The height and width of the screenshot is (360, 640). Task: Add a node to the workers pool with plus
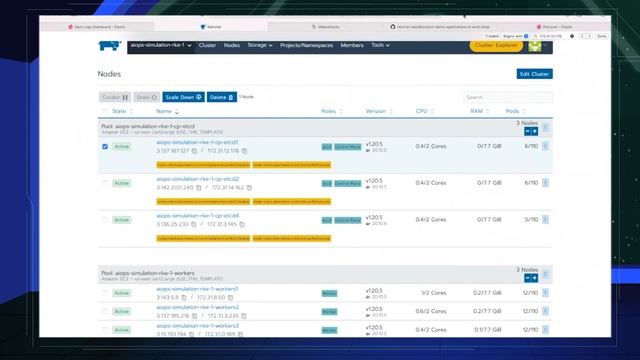pos(534,278)
